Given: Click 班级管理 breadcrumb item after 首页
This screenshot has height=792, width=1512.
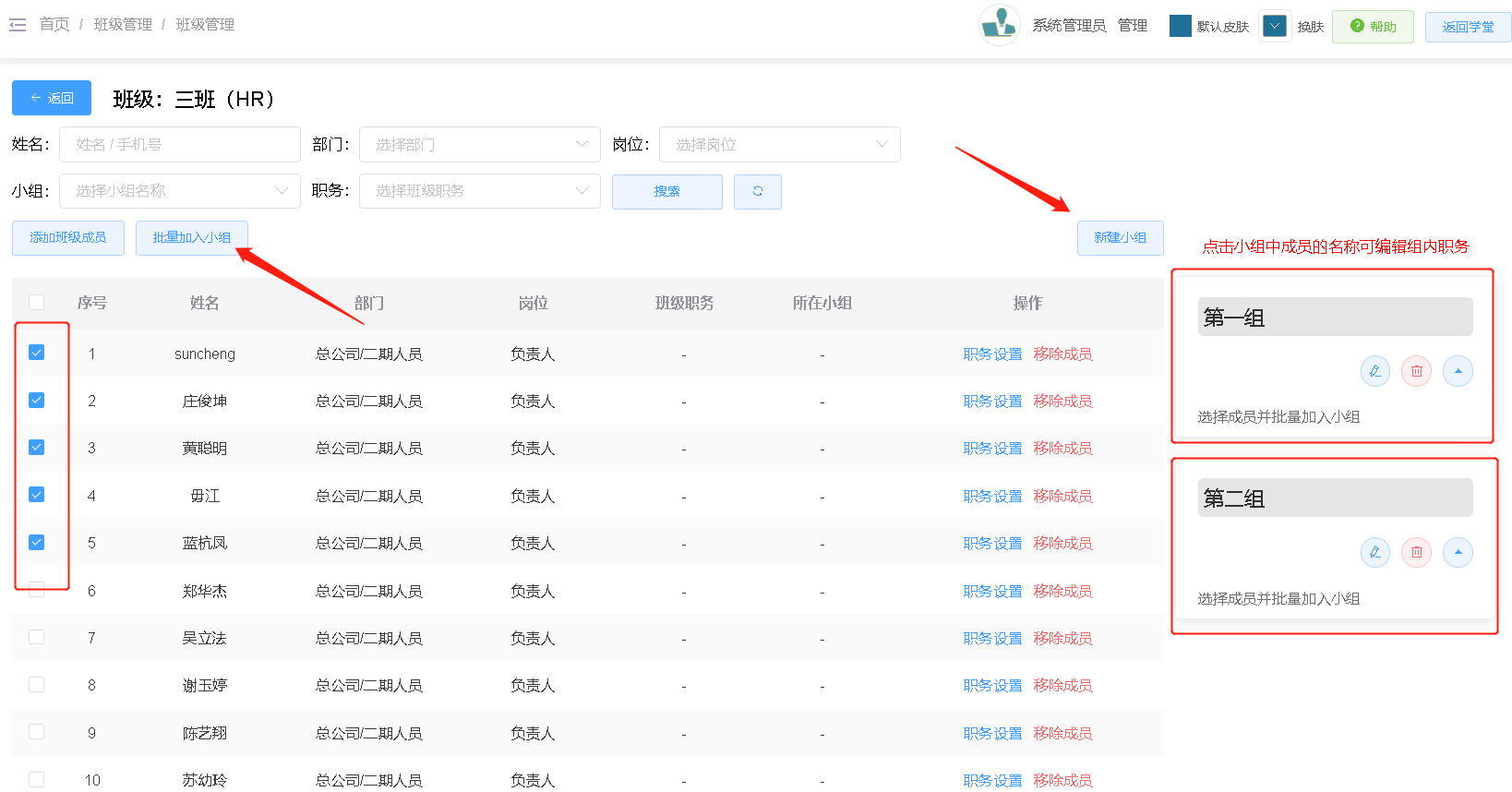Looking at the screenshot, I should pos(123,25).
